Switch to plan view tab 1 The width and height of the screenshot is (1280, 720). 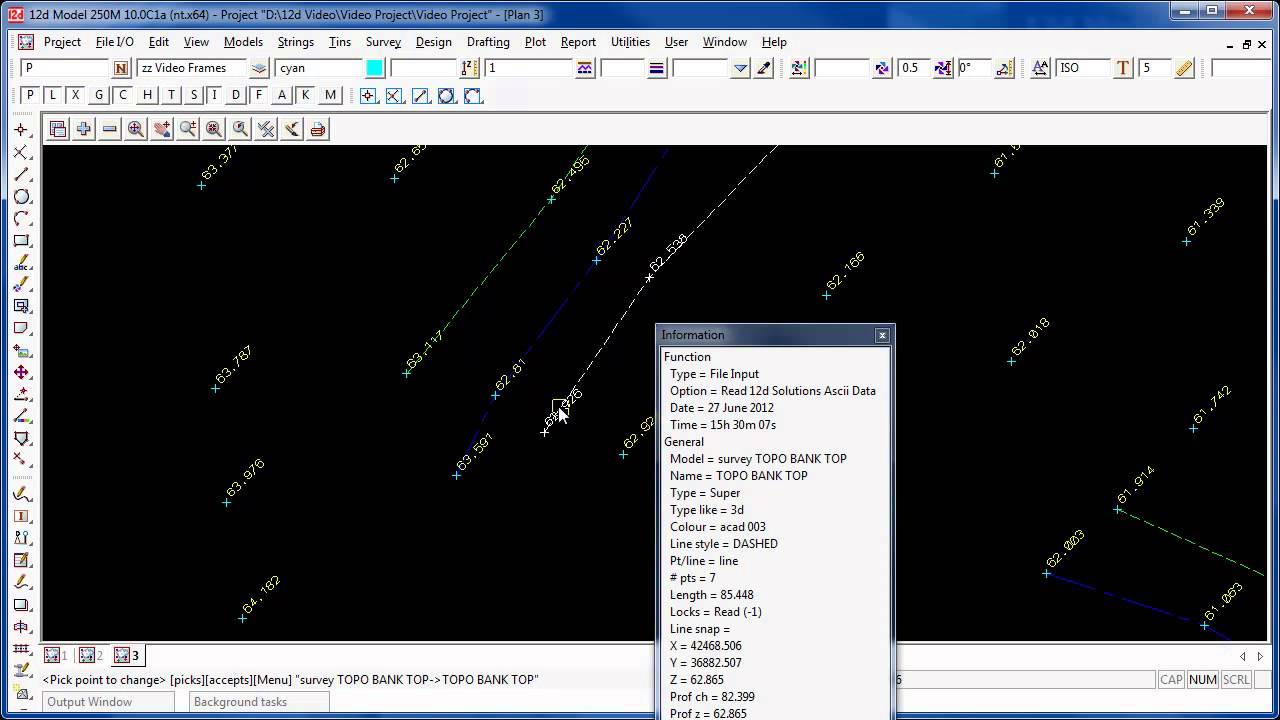pos(56,655)
